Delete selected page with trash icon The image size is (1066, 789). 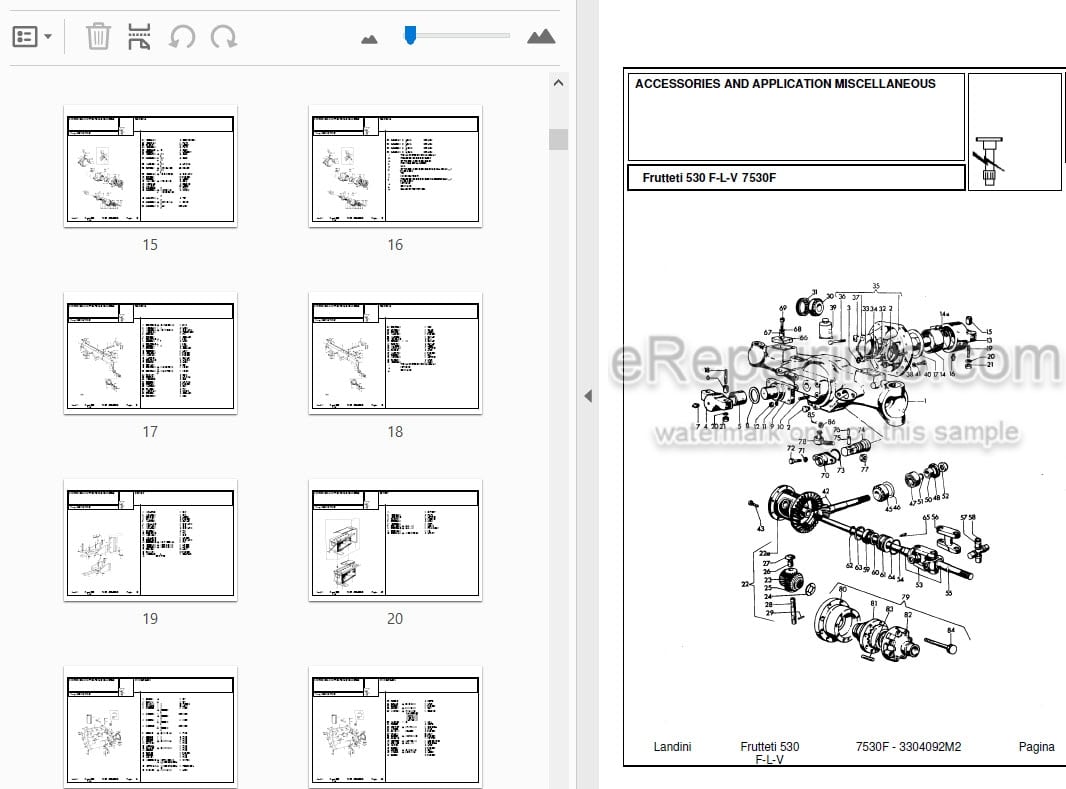click(x=98, y=36)
